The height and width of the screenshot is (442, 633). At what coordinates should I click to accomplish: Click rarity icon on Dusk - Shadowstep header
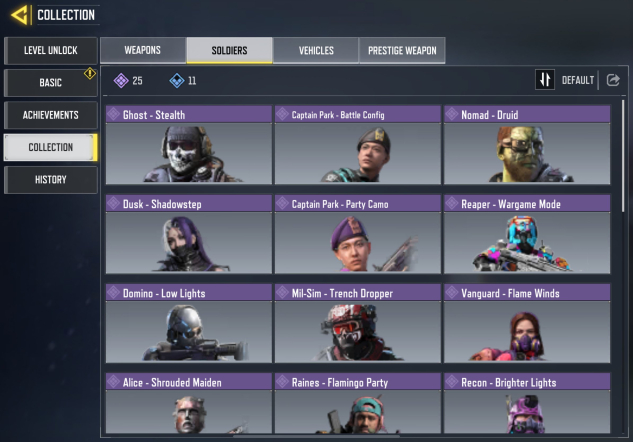coord(113,203)
